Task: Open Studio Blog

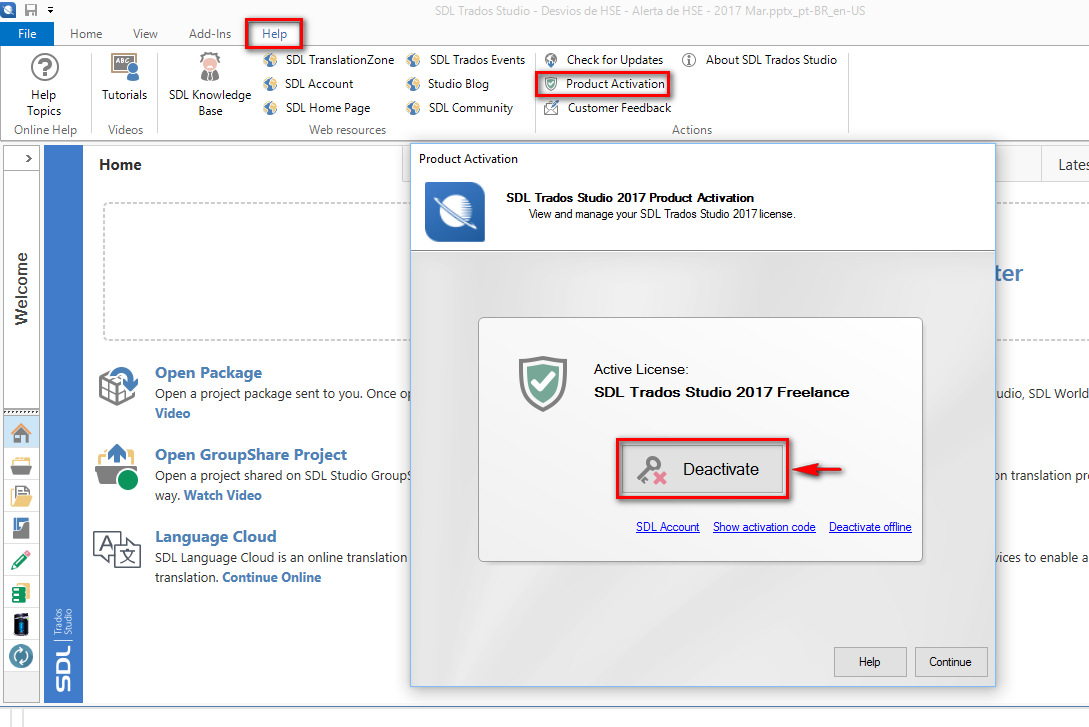Action: tap(448, 84)
